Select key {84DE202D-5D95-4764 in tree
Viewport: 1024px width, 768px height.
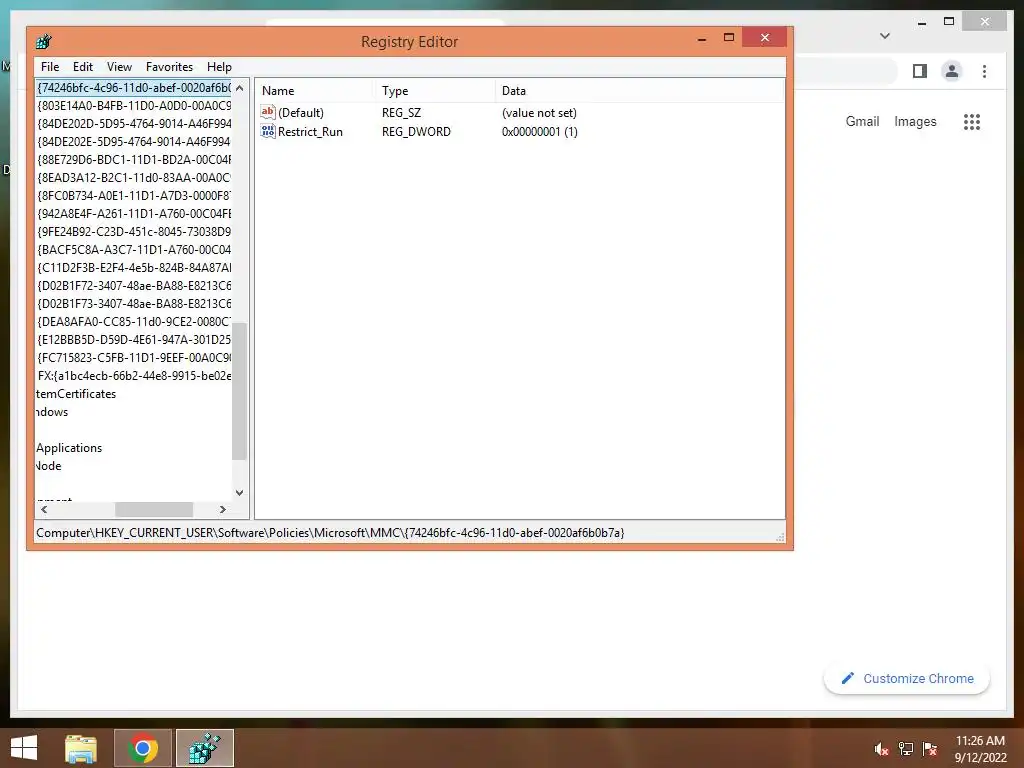pos(134,123)
